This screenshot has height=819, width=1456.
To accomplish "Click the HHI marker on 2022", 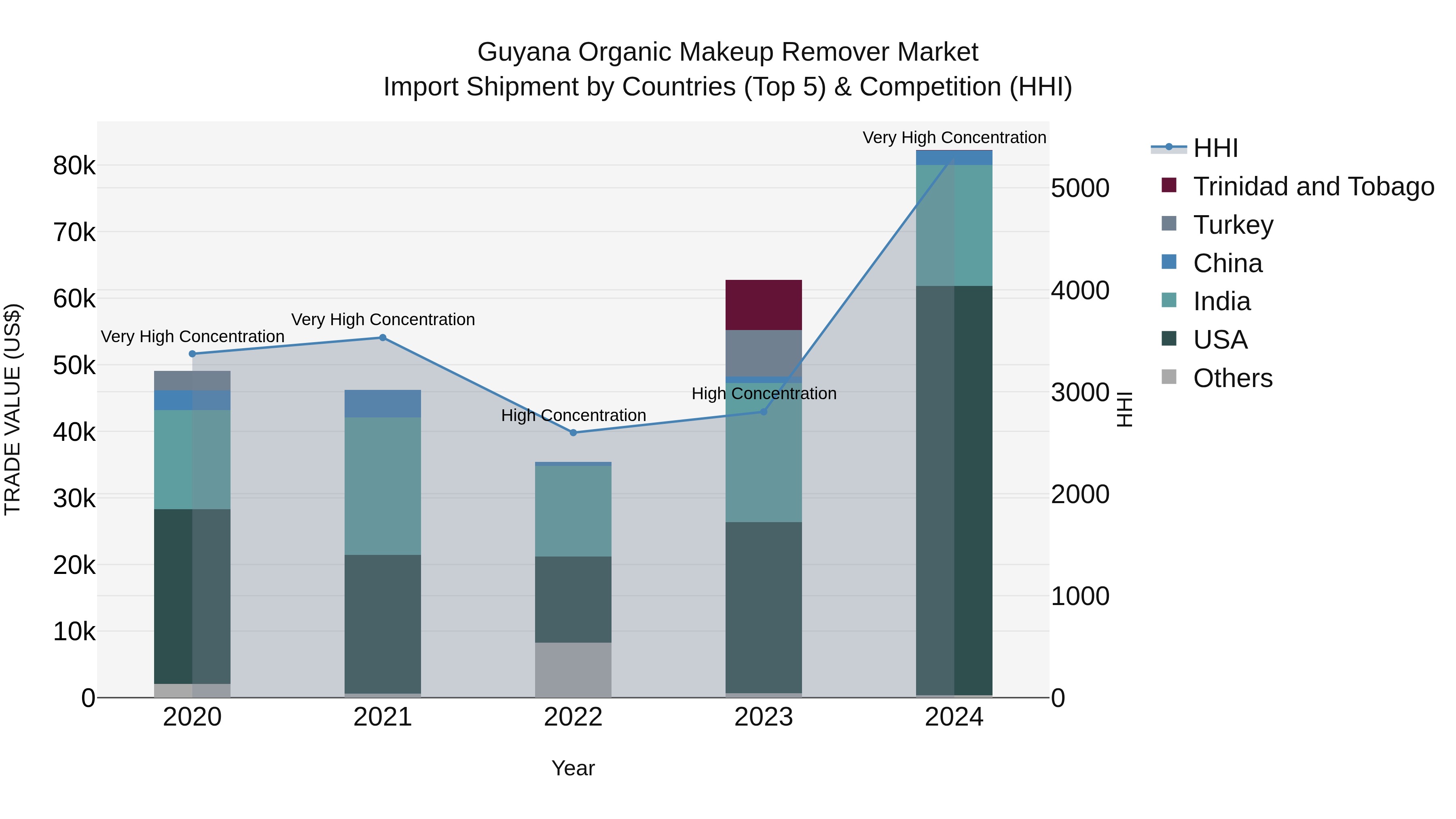I will click(x=573, y=432).
